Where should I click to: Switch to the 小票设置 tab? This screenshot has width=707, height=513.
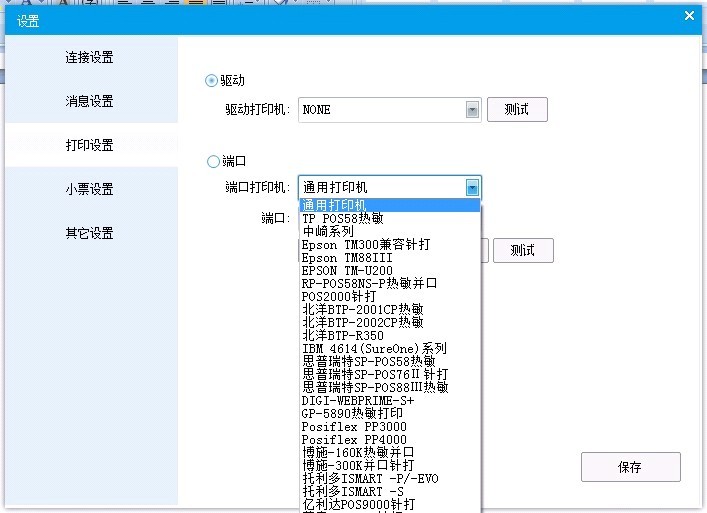[90, 190]
